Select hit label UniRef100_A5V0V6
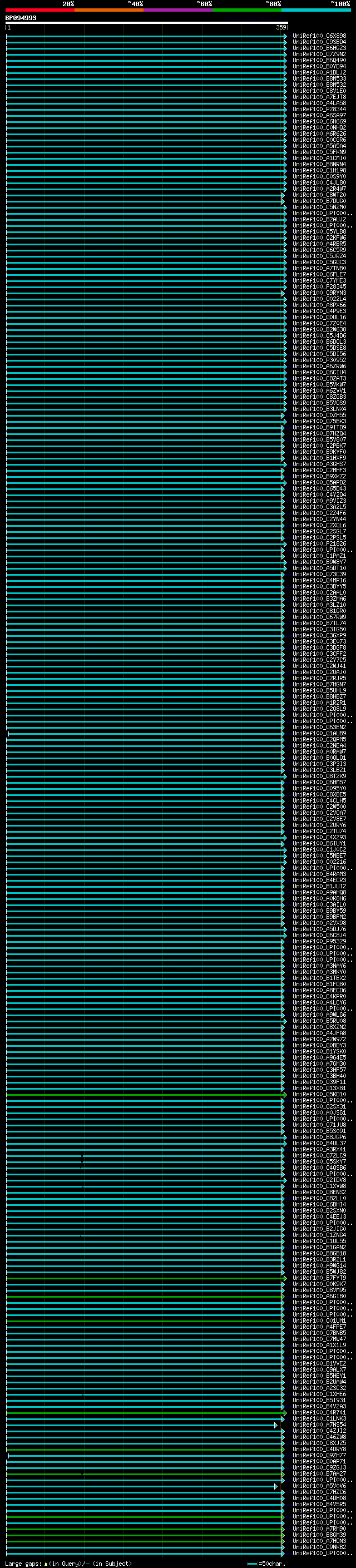Viewport: 356px width, 1568px height. click(319, 1486)
